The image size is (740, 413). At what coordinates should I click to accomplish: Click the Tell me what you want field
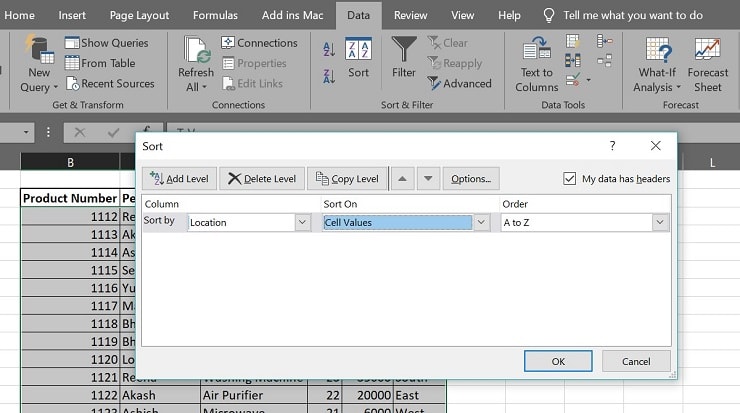click(x=646, y=15)
